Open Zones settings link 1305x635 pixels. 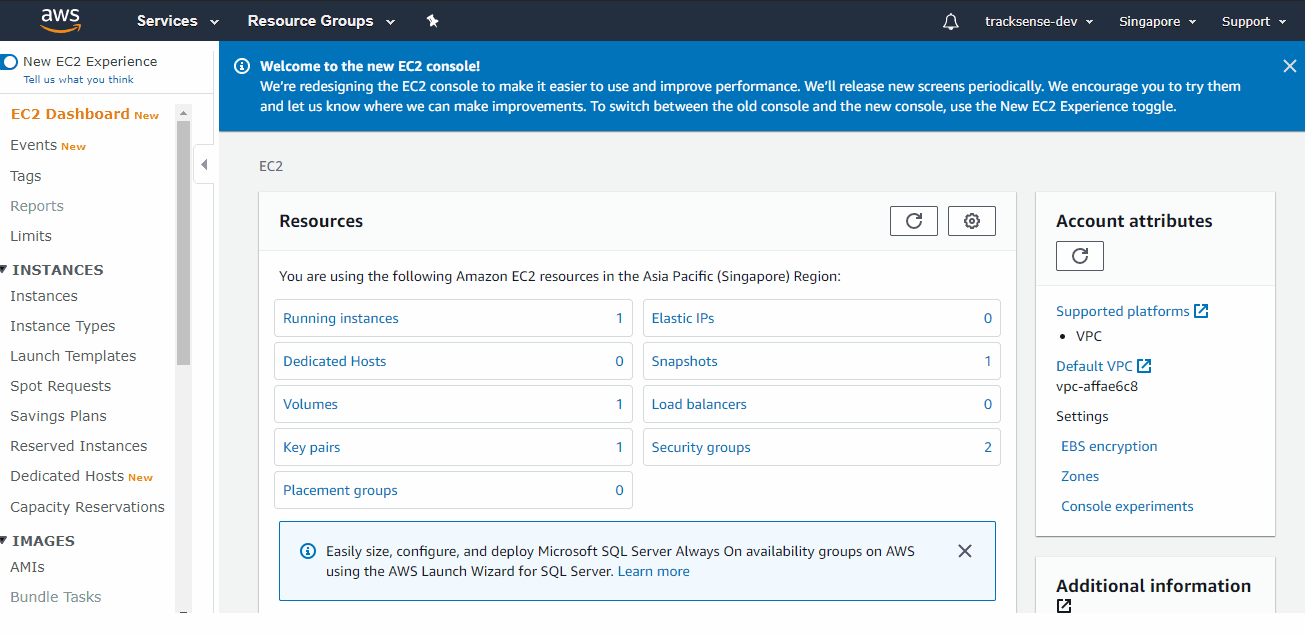1080,476
